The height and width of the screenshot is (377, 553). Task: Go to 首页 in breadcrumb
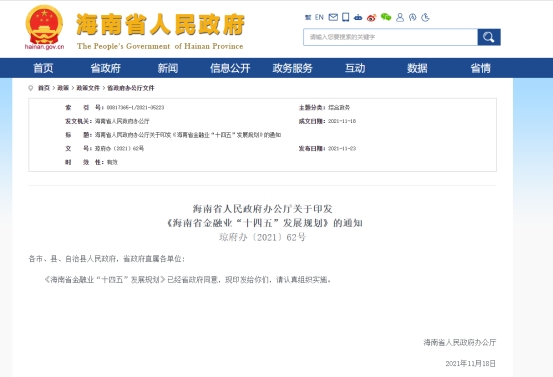click(44, 88)
